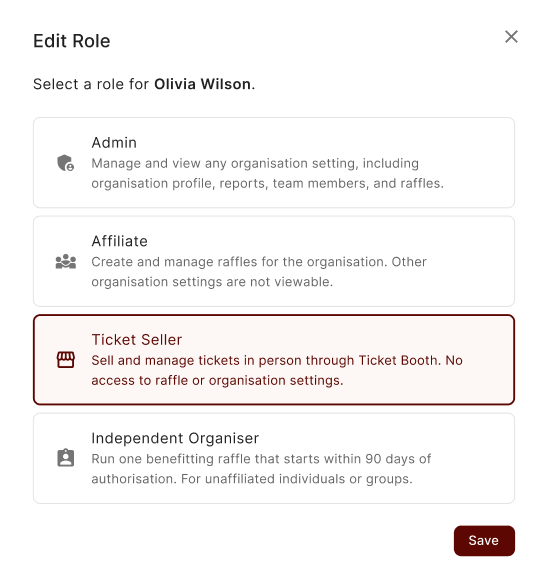Viewport: 548px width, 578px height.
Task: Click description about 90 days of authorisation
Action: point(261,469)
